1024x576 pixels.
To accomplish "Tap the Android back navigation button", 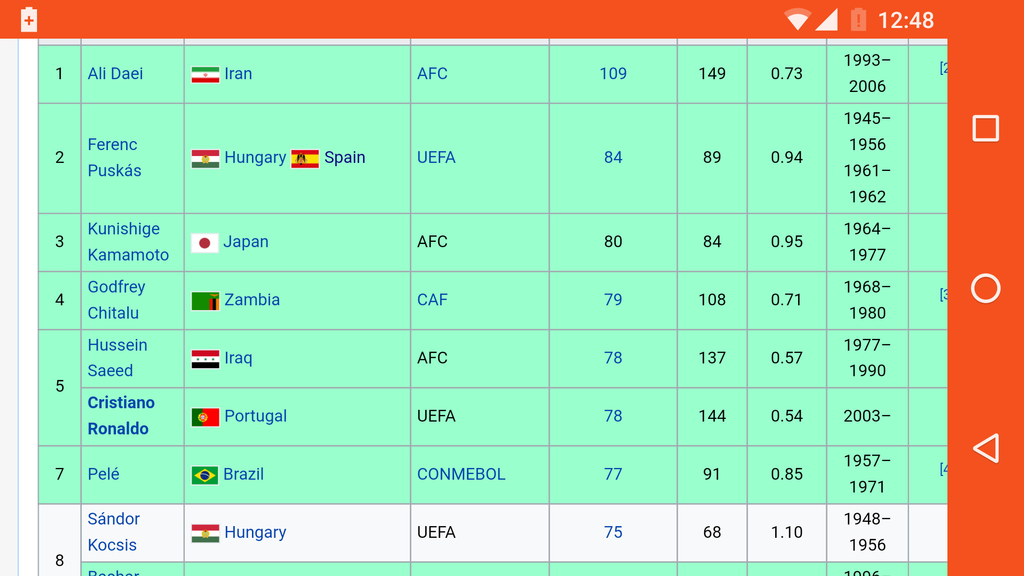I will point(986,449).
